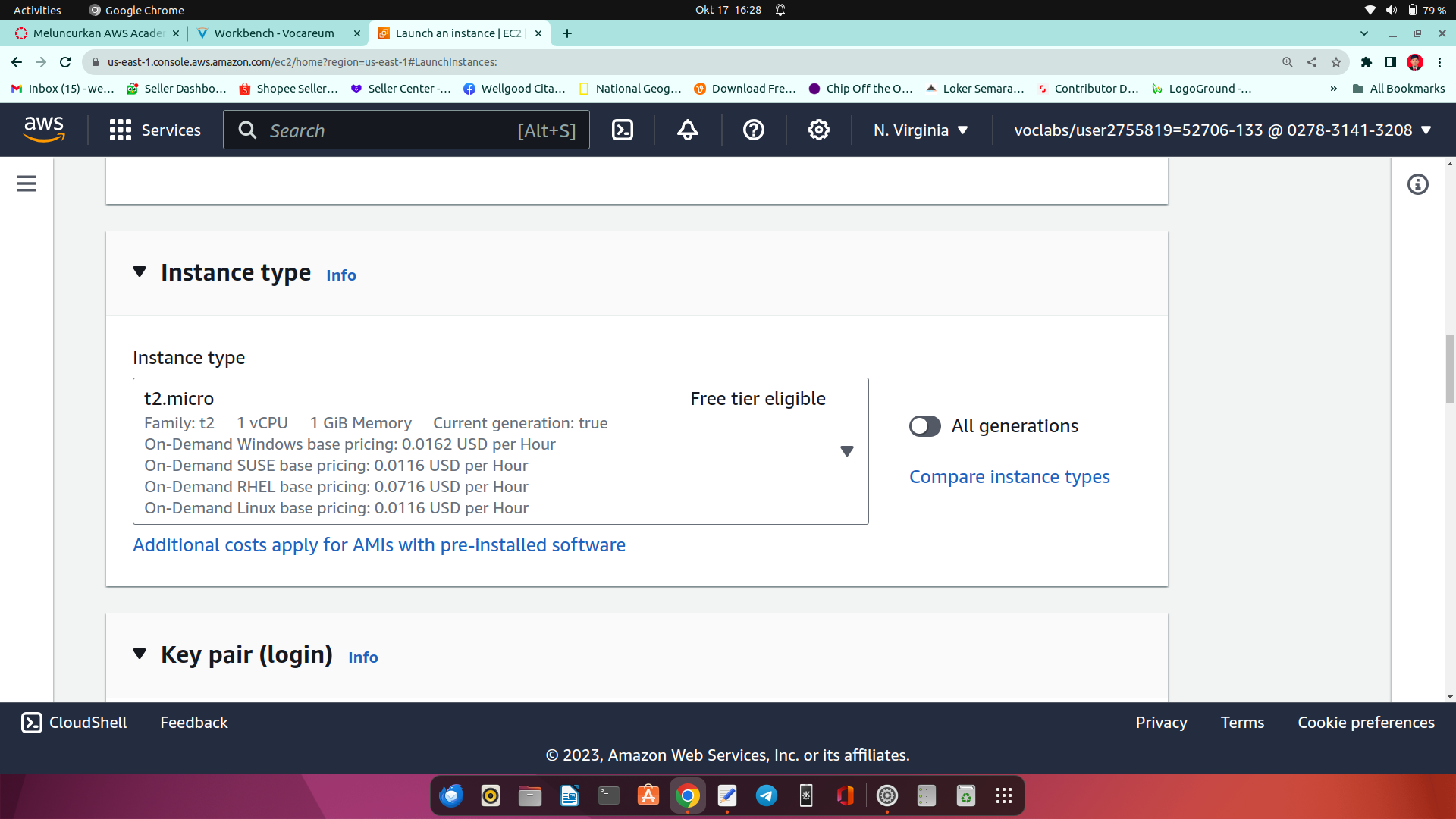Viewport: 1456px width, 819px height.
Task: Open the notifications bell in AWS header
Action: click(x=687, y=130)
